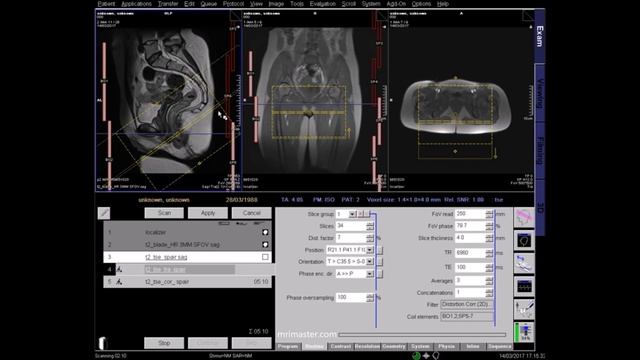Click the corner fold icon in sagittal viewport
Image resolution: width=640 pixels, height=360 pixels.
236,16
